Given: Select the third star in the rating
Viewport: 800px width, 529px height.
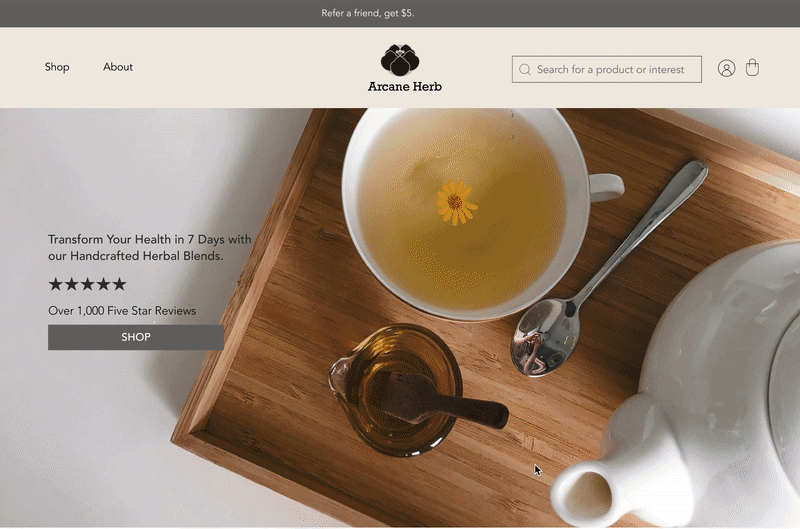Looking at the screenshot, I should [x=87, y=284].
